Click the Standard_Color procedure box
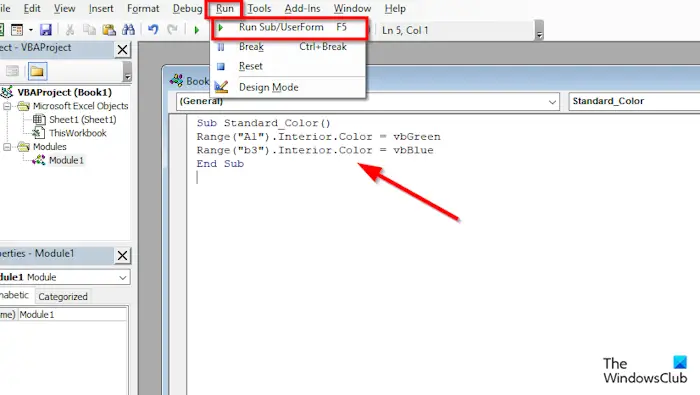Image resolution: width=700 pixels, height=395 pixels. (x=634, y=101)
